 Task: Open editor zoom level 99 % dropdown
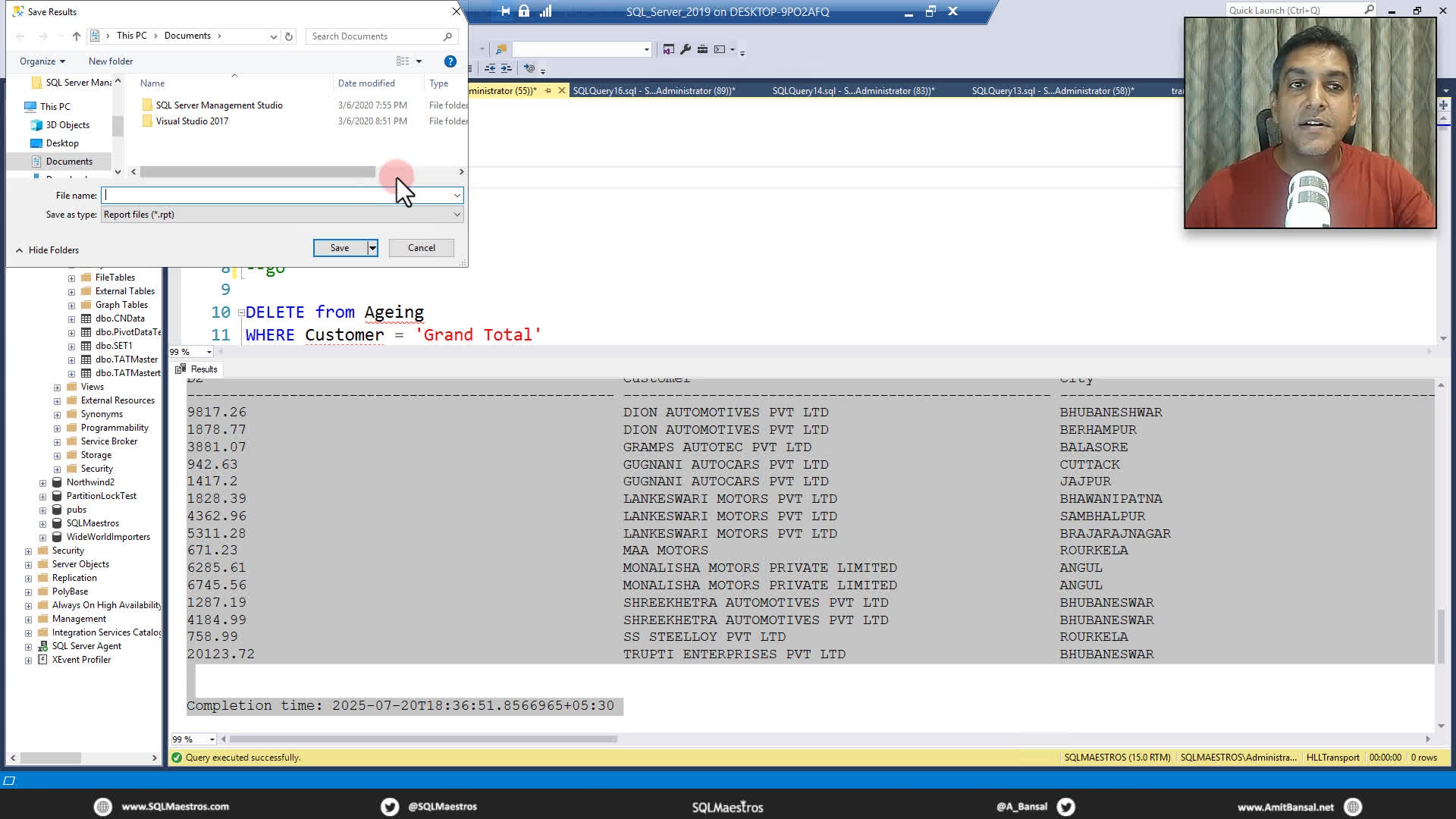[x=209, y=352]
